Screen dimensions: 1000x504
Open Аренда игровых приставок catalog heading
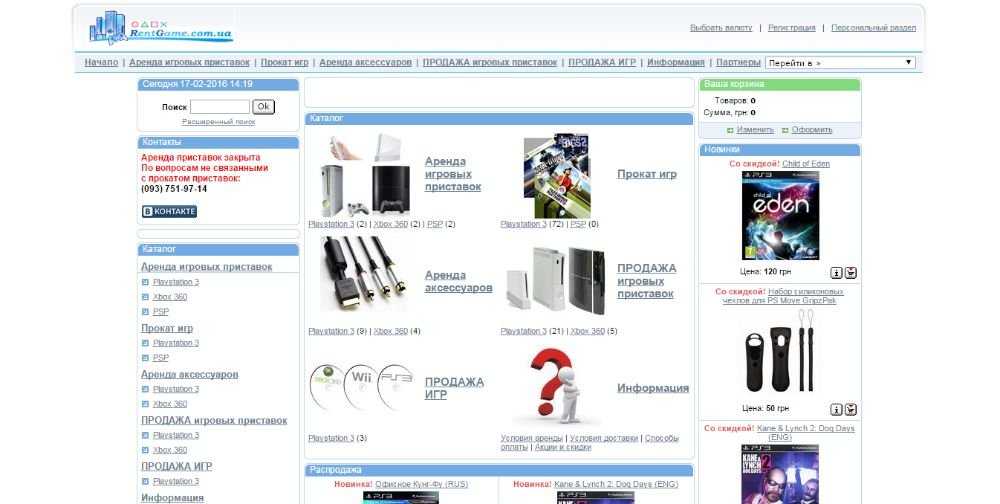coord(453,174)
